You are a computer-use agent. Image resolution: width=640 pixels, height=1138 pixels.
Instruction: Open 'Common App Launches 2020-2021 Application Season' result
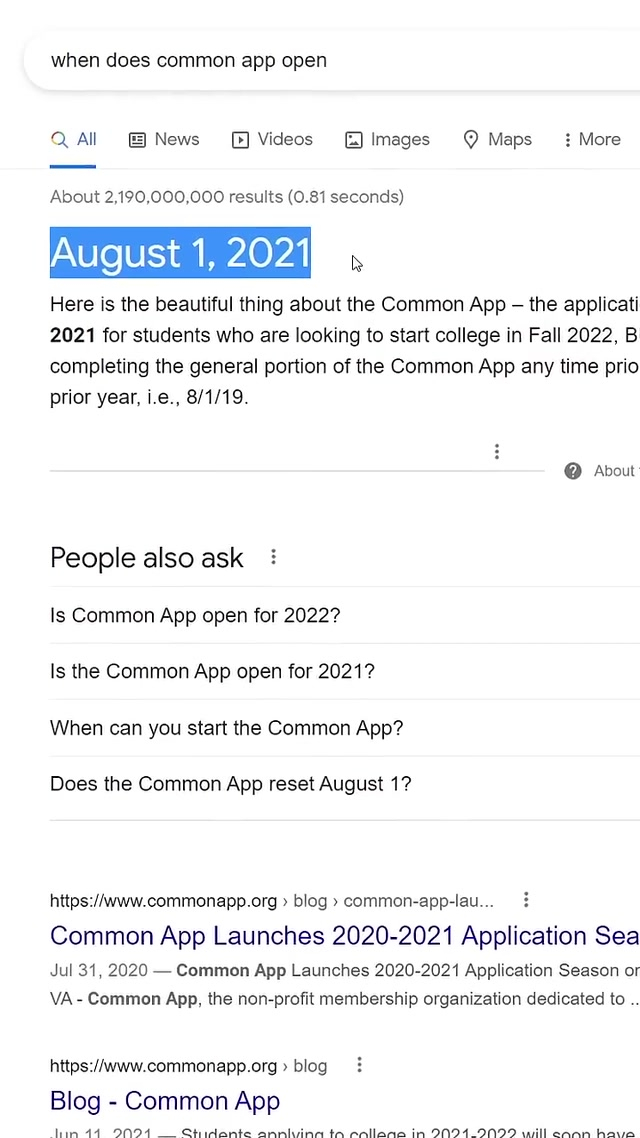(345, 936)
